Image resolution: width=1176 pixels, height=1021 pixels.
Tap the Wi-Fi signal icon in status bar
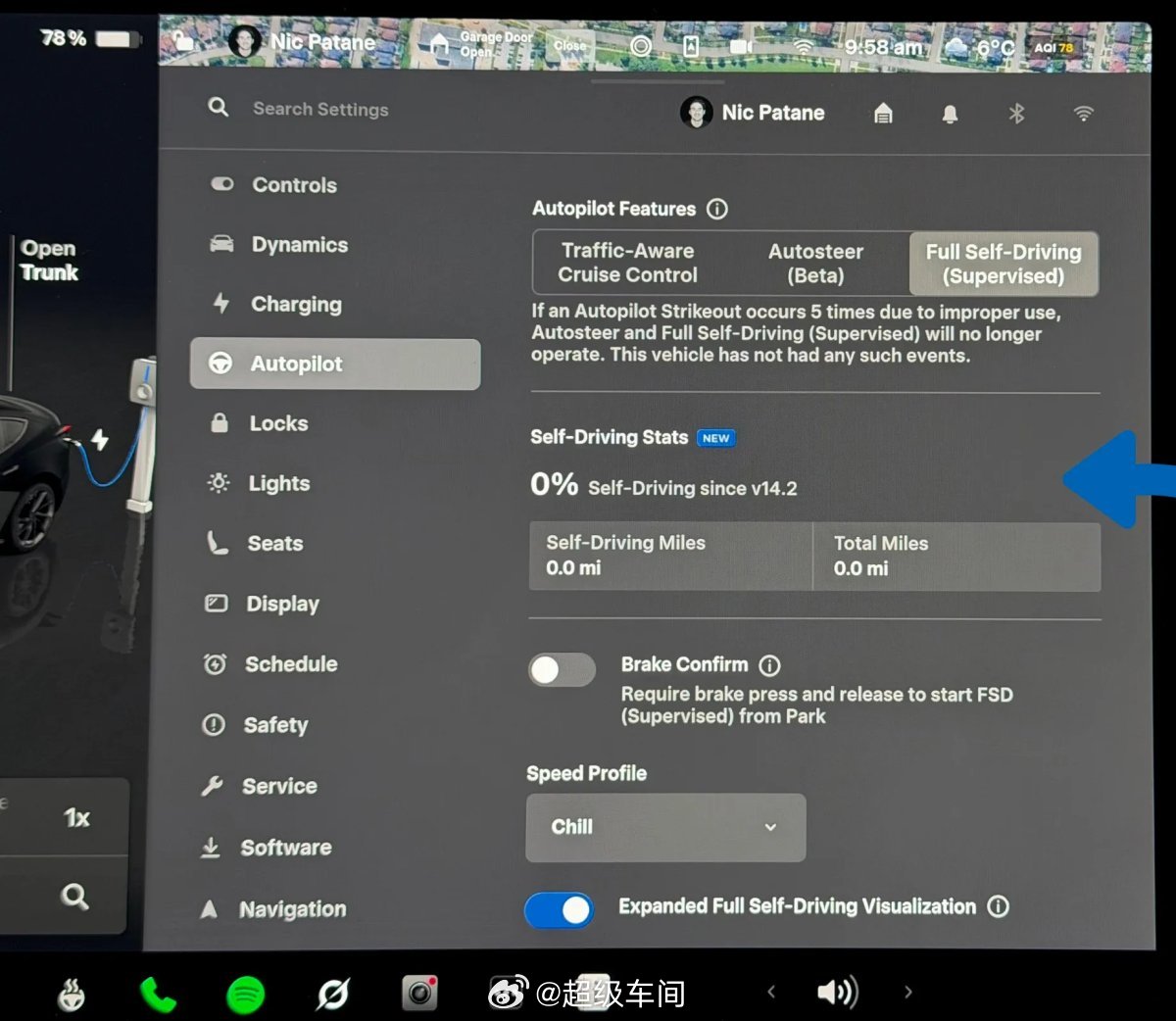click(804, 46)
